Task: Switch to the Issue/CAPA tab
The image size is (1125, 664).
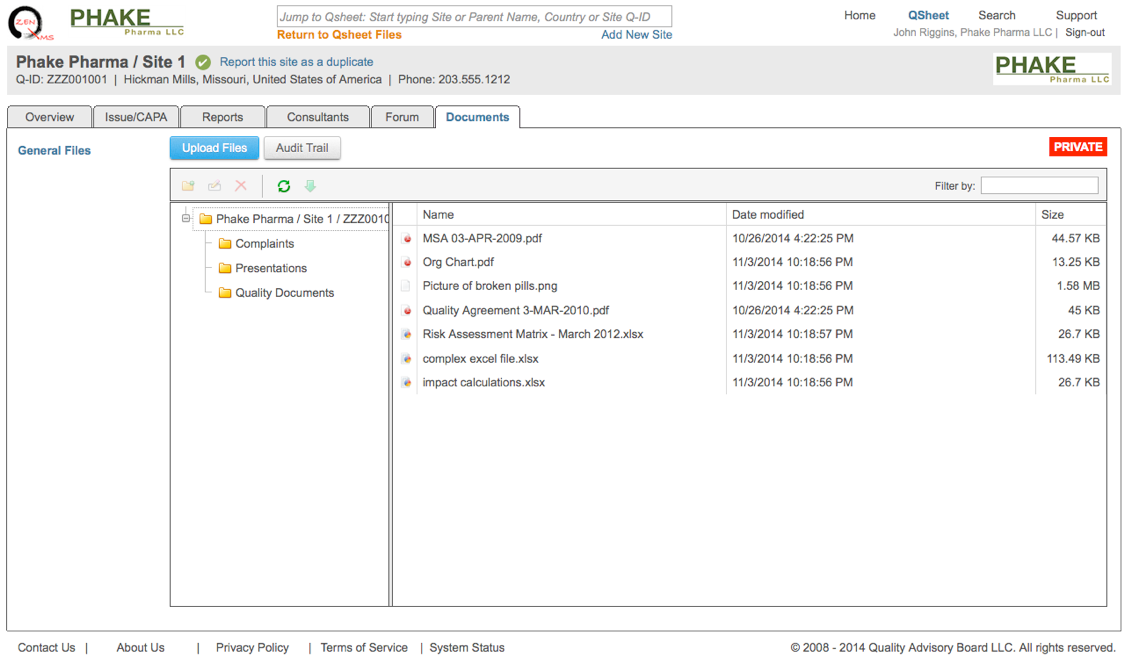Action: 136,117
